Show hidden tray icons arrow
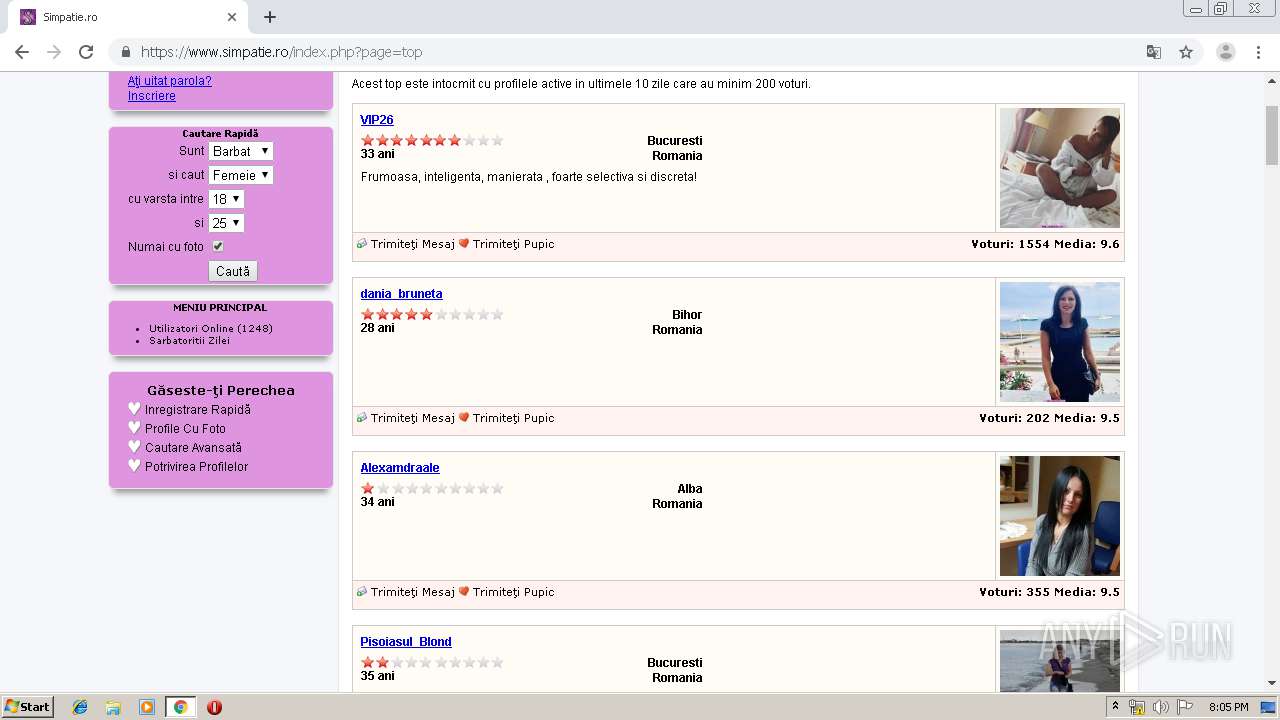Screen dimensions: 1280x720 click(x=1116, y=707)
